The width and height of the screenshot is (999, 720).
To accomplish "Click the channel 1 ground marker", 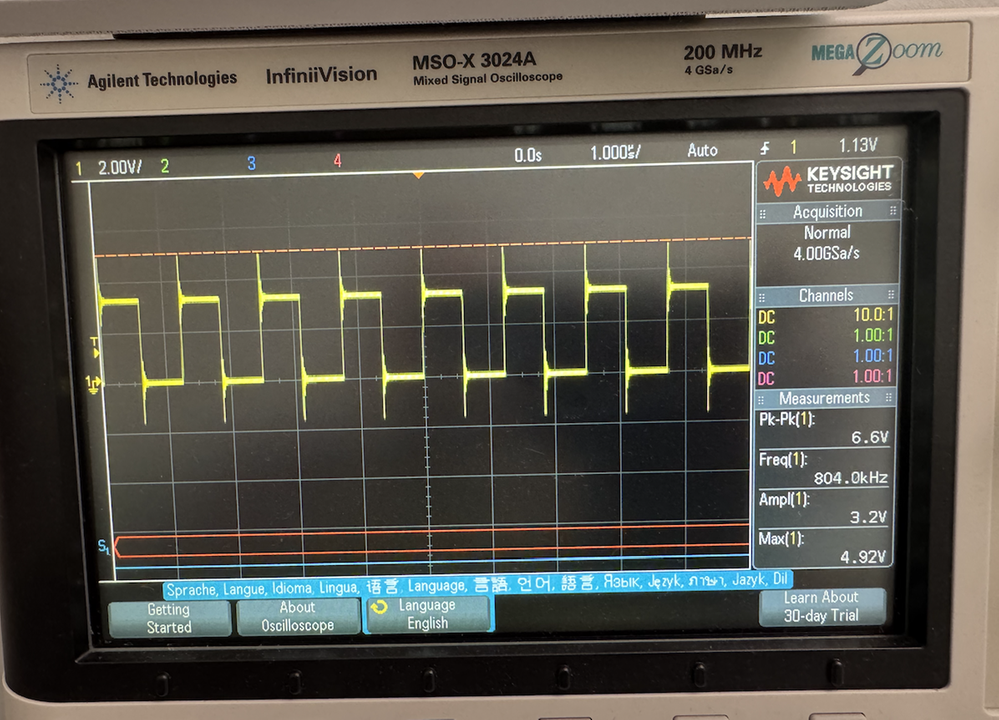I will (x=93, y=384).
